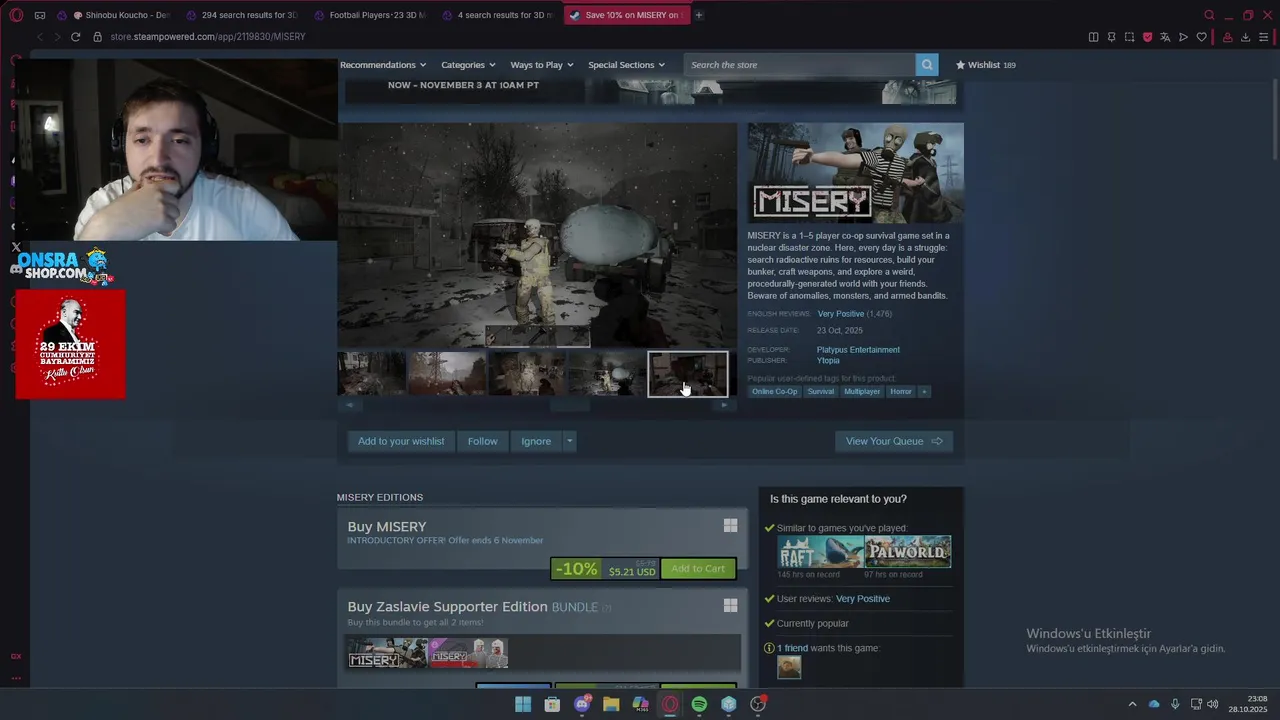
Task: Switch to Shinobu Koucho browser tab
Action: click(x=121, y=15)
